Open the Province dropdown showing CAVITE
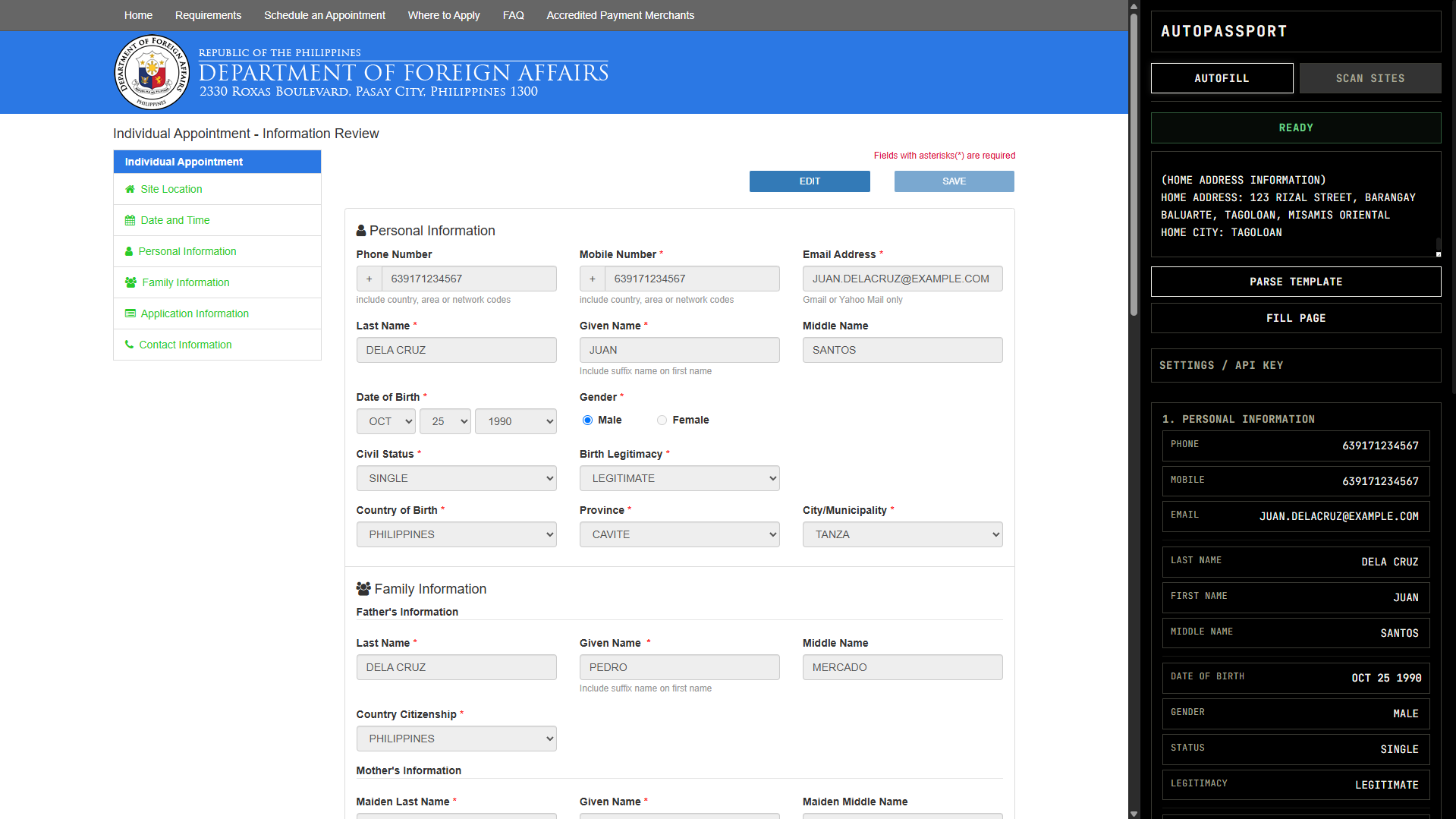The width and height of the screenshot is (1456, 819). click(x=680, y=534)
